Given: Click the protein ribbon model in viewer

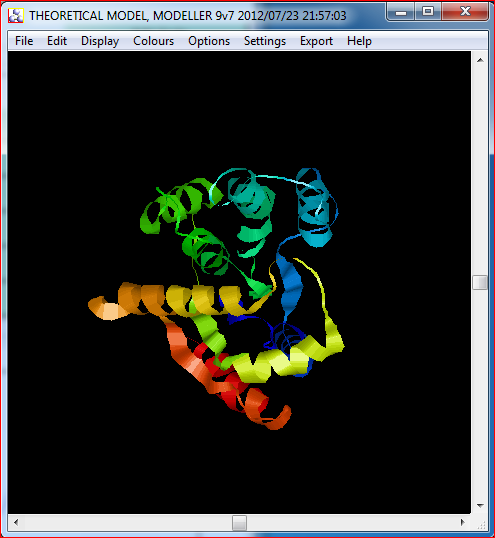Looking at the screenshot, I should (x=216, y=299).
